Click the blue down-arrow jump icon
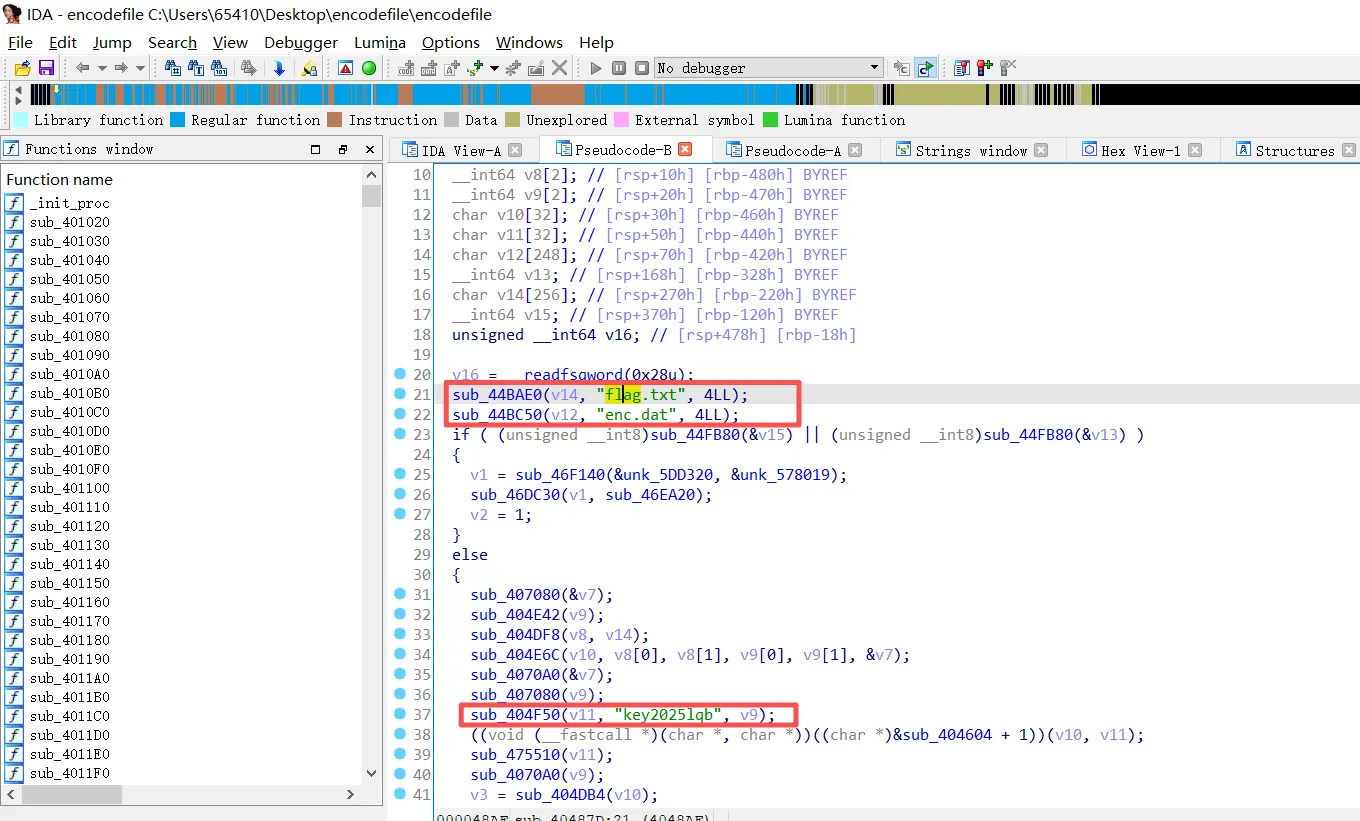 click(279, 68)
